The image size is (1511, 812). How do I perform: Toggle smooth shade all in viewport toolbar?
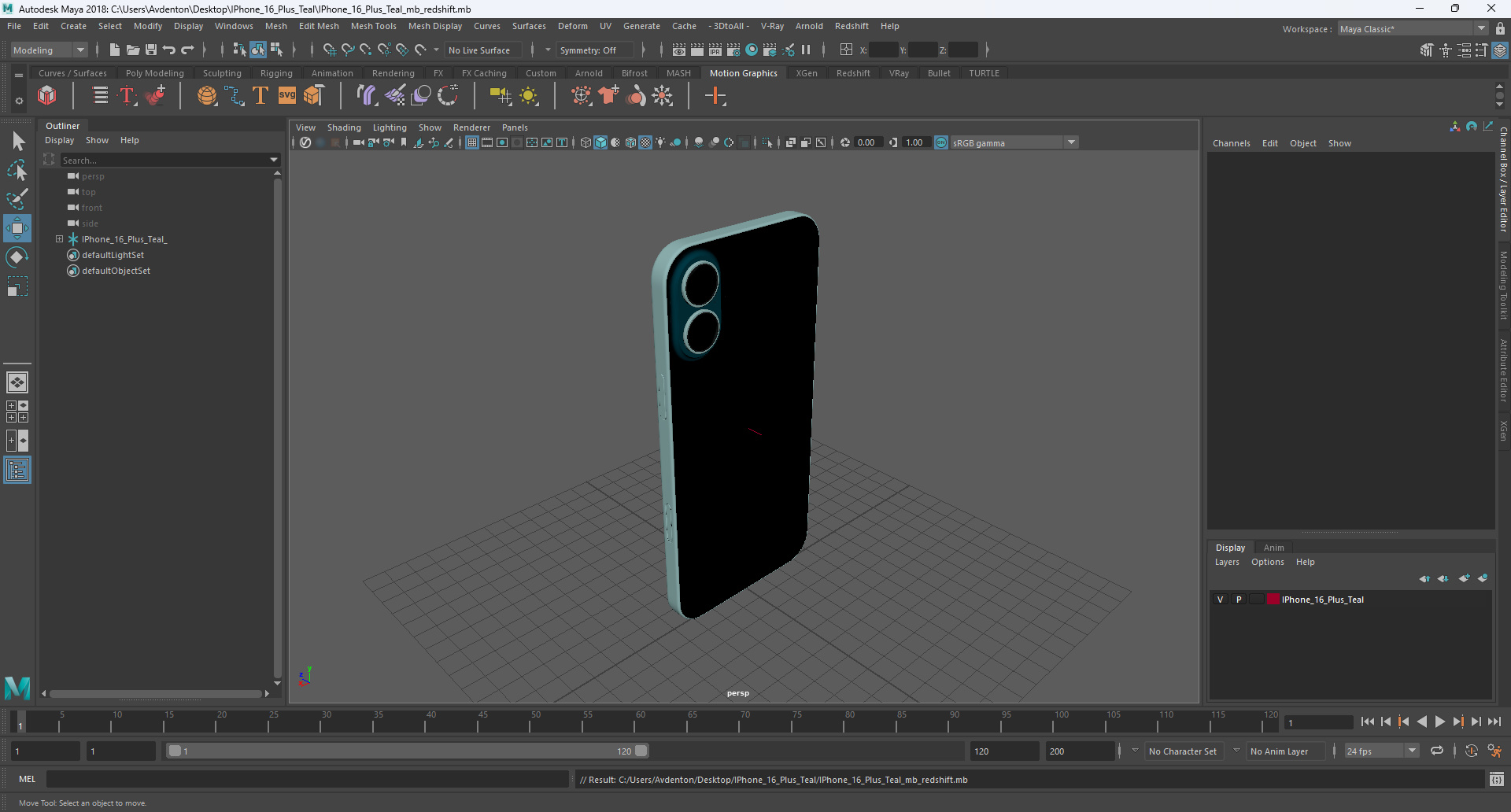pyautogui.click(x=600, y=142)
